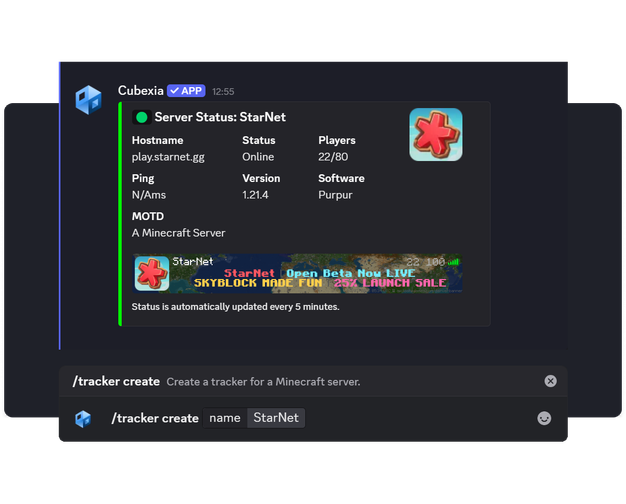
Task: Click the Purpur software value
Action: click(334, 195)
